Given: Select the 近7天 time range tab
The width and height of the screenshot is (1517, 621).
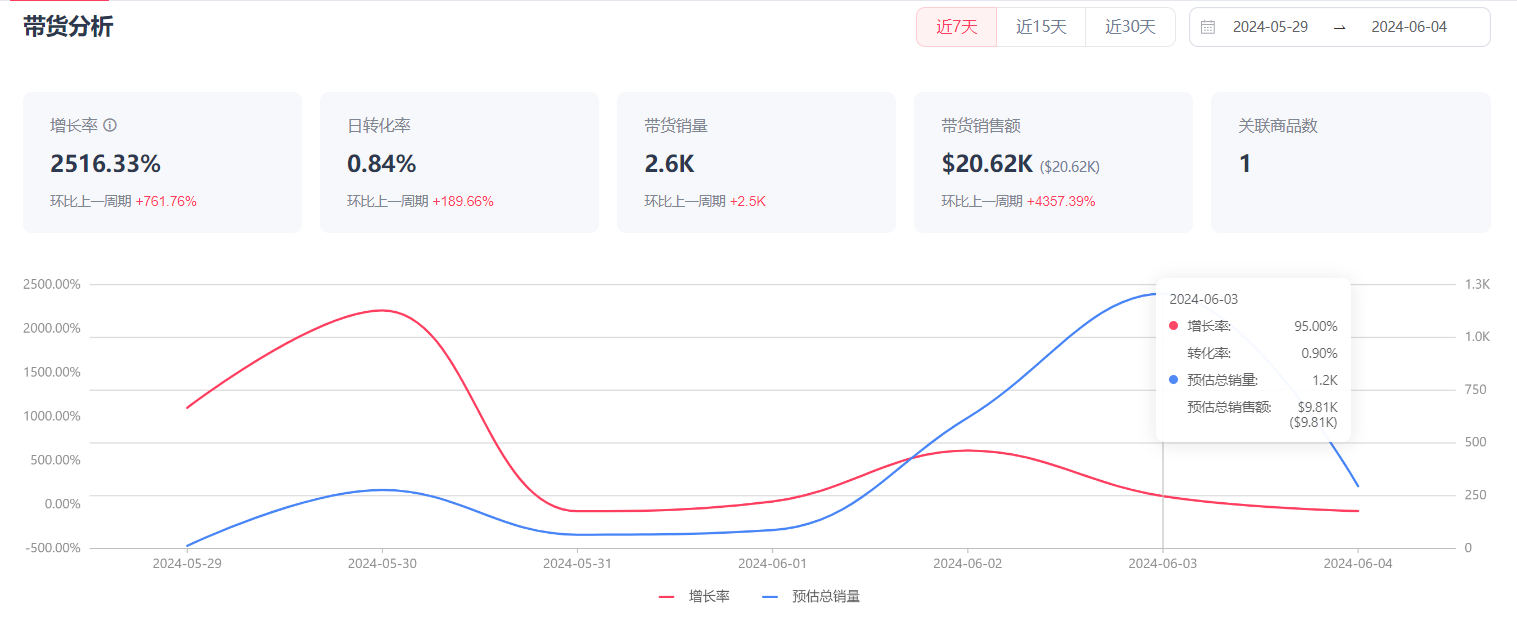Looking at the screenshot, I should [956, 27].
